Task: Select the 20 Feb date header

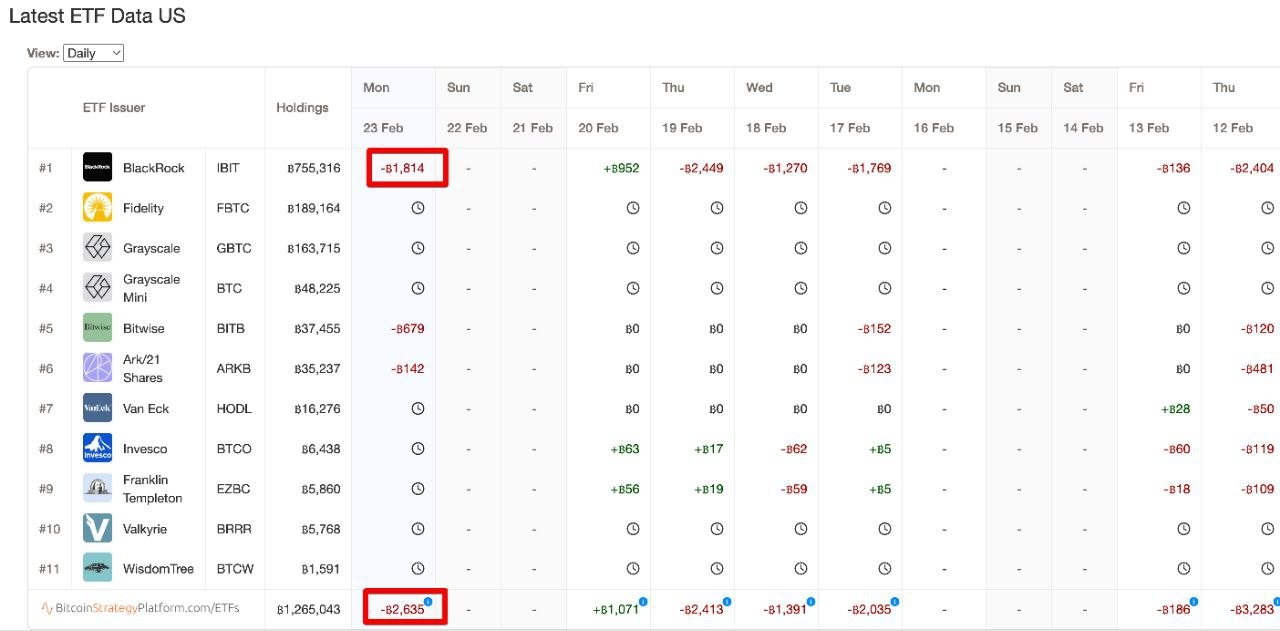Action: click(599, 128)
